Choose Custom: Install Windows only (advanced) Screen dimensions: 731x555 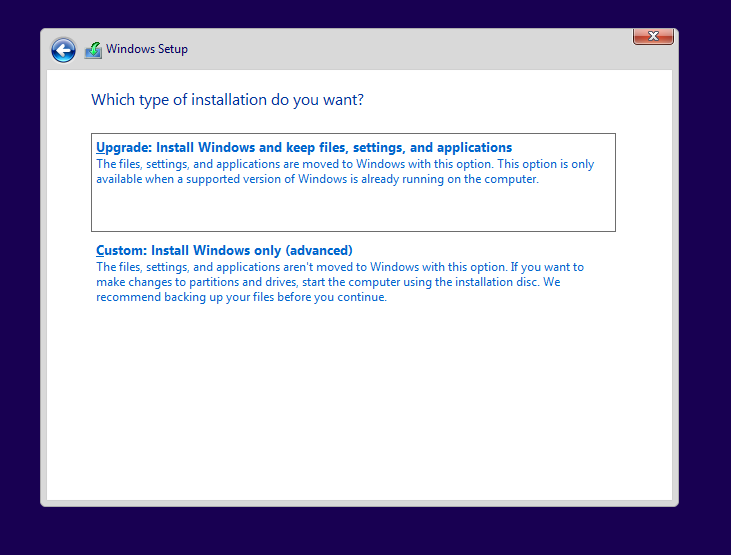click(x=224, y=250)
